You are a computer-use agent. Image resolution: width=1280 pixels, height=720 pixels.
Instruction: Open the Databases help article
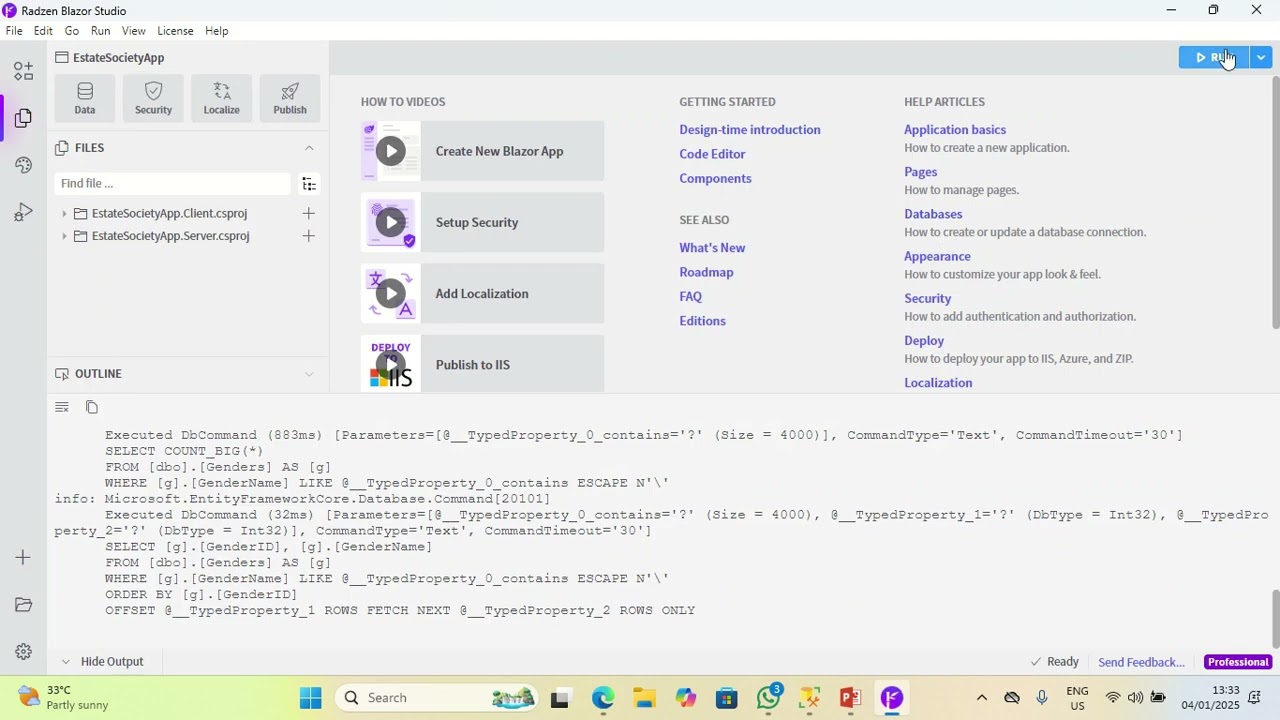pyautogui.click(x=933, y=214)
